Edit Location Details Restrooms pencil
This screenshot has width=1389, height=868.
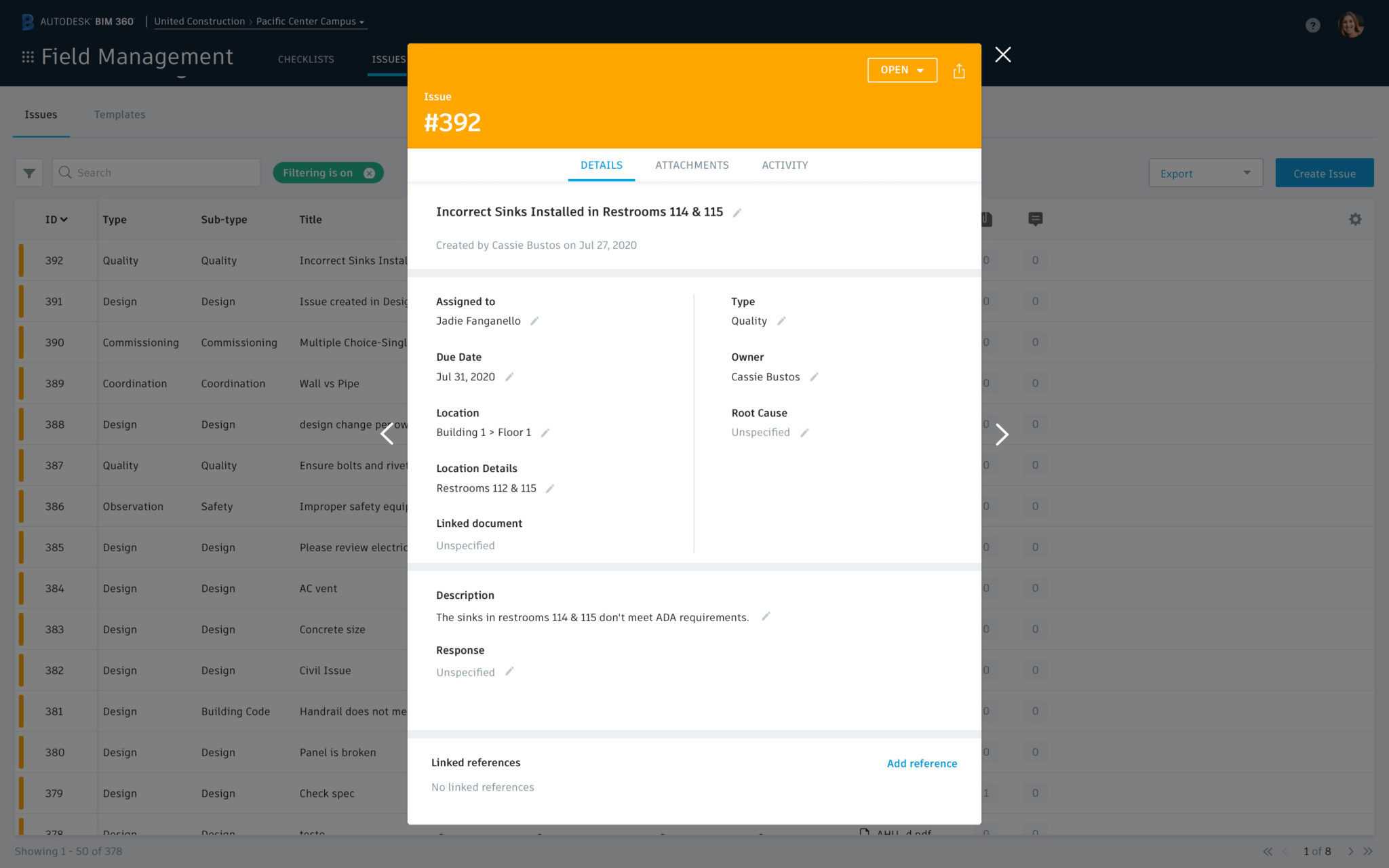pyautogui.click(x=550, y=489)
